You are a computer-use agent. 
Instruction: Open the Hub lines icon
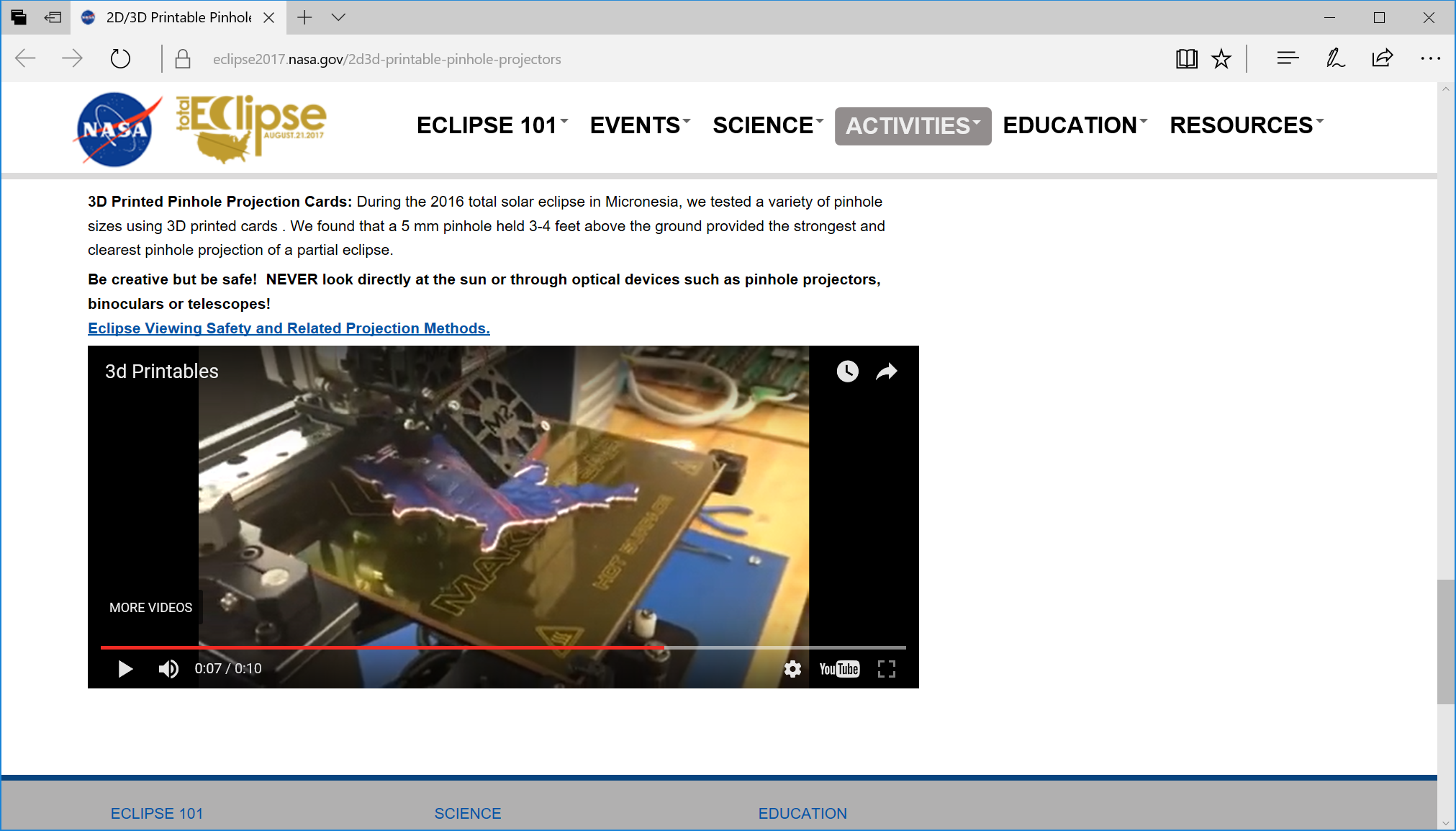(1288, 58)
